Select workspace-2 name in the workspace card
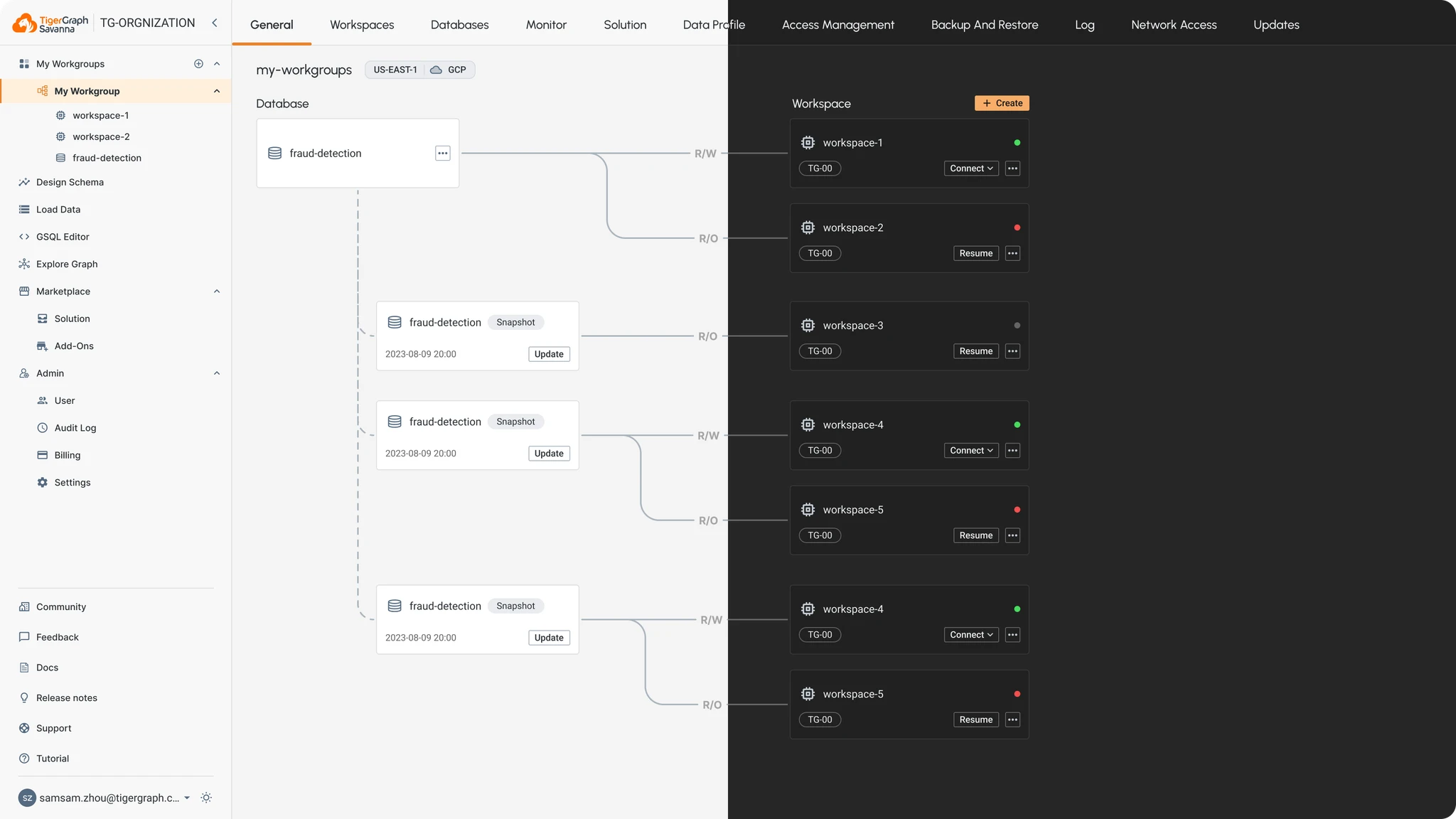The height and width of the screenshot is (819, 1456). coord(853,227)
